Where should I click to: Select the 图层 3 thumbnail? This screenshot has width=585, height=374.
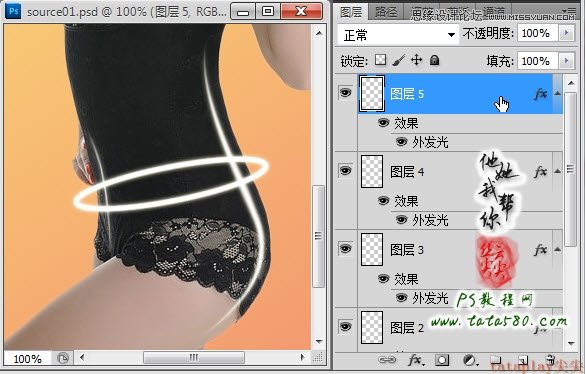pyautogui.click(x=372, y=250)
